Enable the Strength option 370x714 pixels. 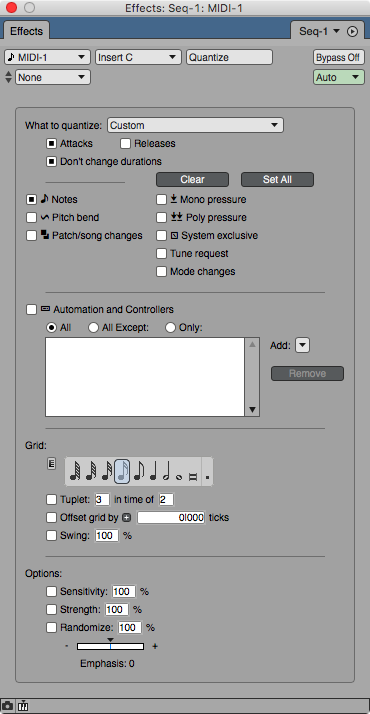tap(51, 609)
